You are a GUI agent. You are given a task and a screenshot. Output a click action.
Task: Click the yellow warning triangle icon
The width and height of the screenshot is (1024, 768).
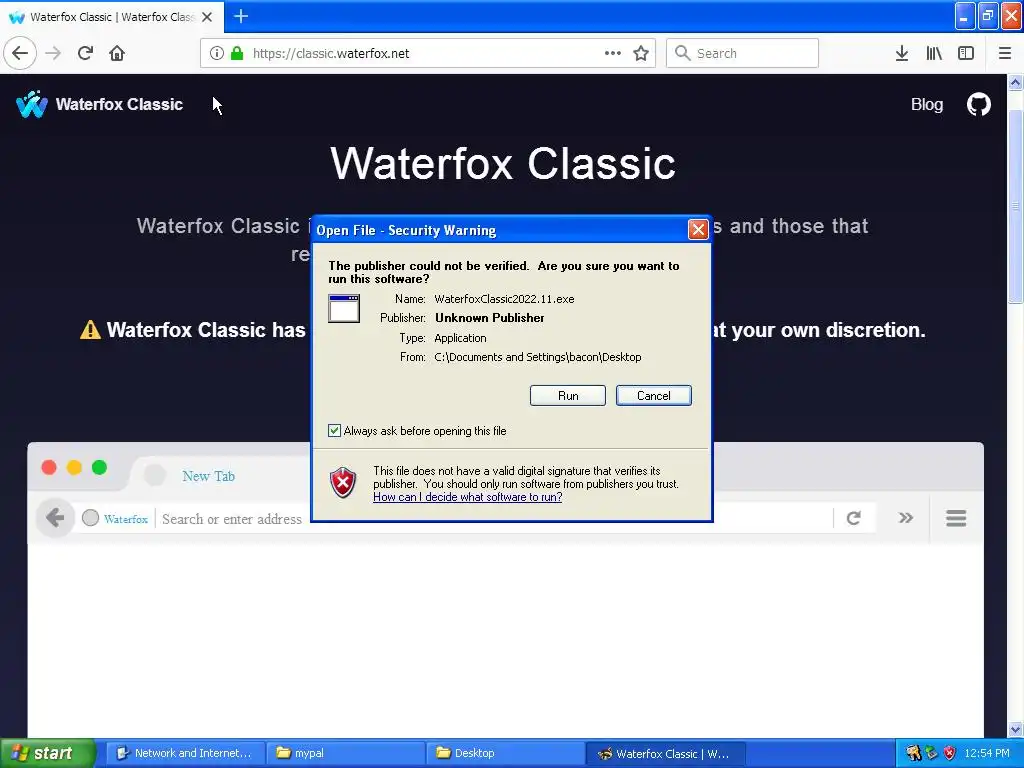pos(90,330)
